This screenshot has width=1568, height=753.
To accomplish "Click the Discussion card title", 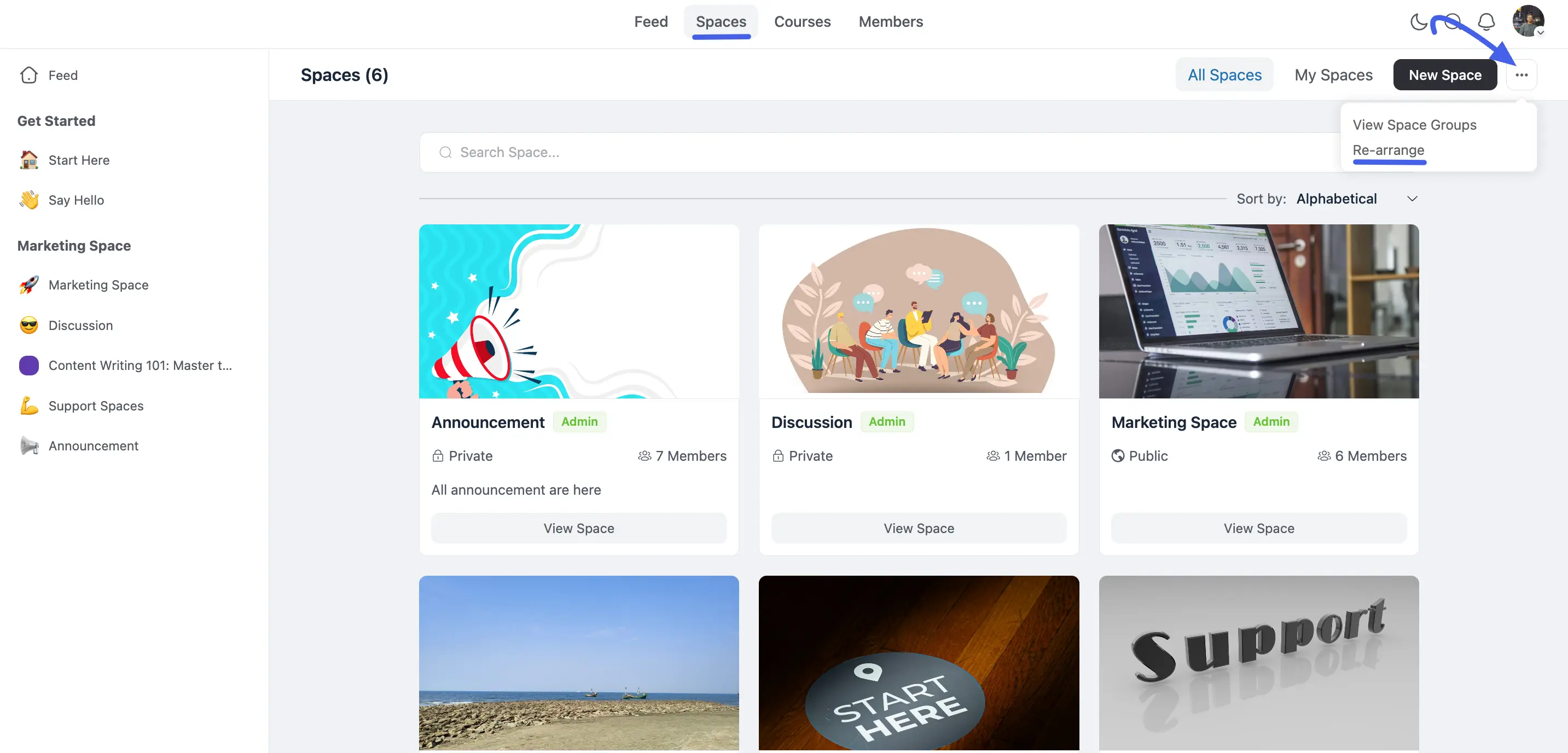I will coord(811,422).
